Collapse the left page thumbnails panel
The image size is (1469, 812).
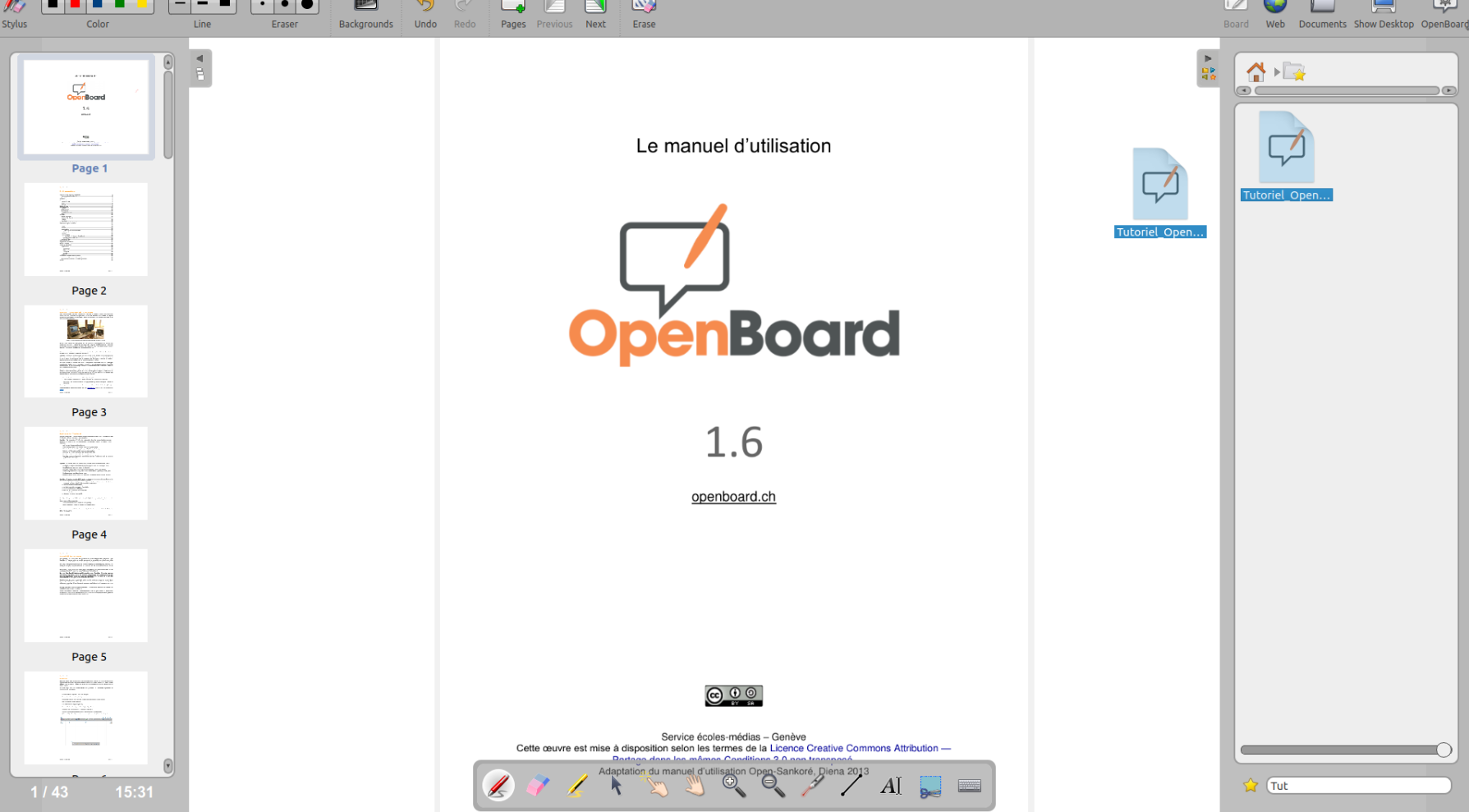coord(200,68)
